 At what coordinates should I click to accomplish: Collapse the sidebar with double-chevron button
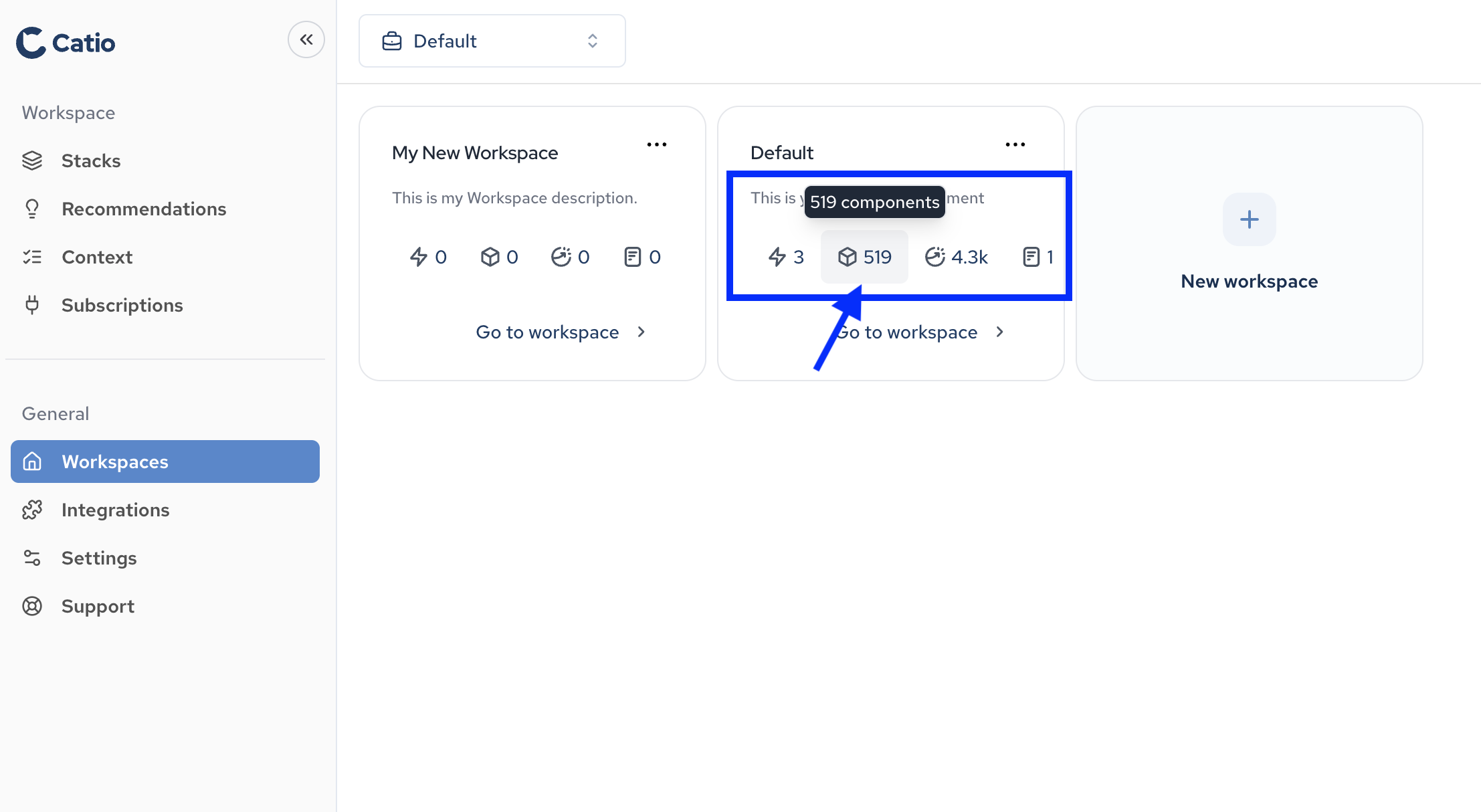(x=306, y=40)
